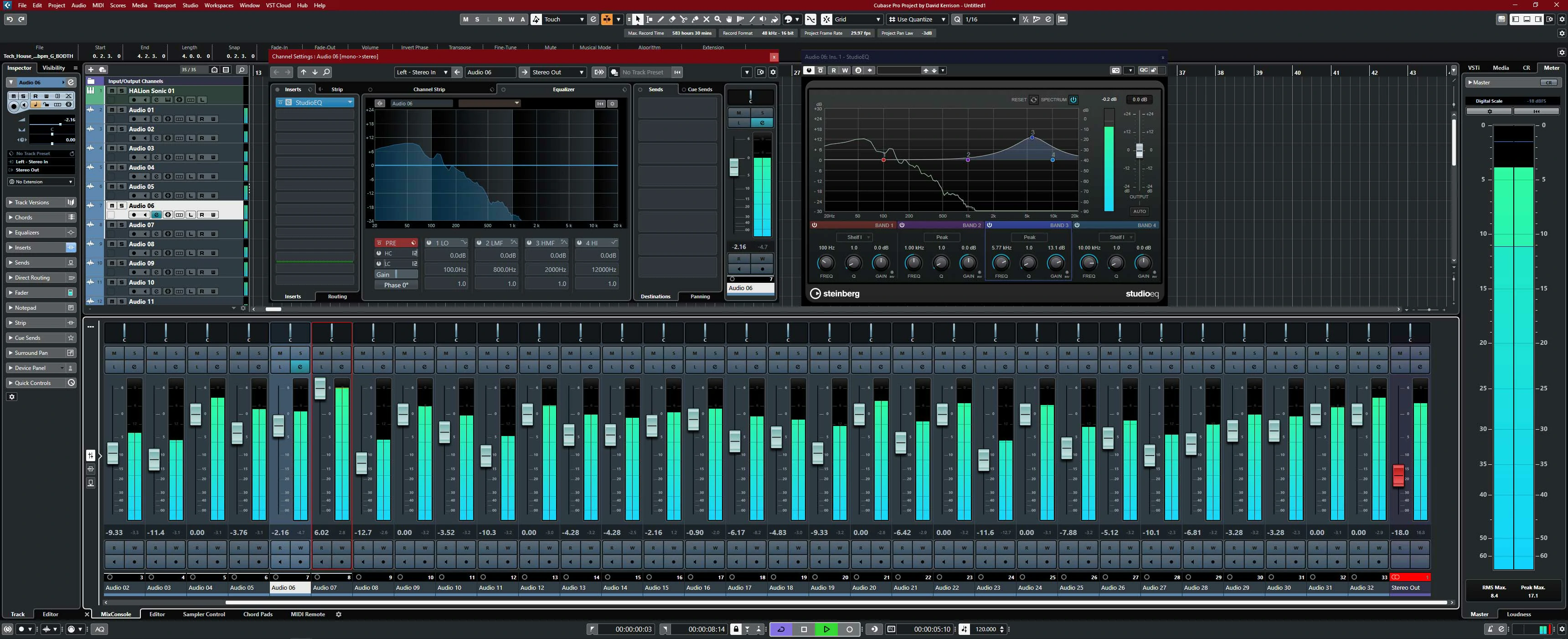Viewport: 1568px width, 639px height.
Task: Click the PRE filter section button
Action: point(396,243)
